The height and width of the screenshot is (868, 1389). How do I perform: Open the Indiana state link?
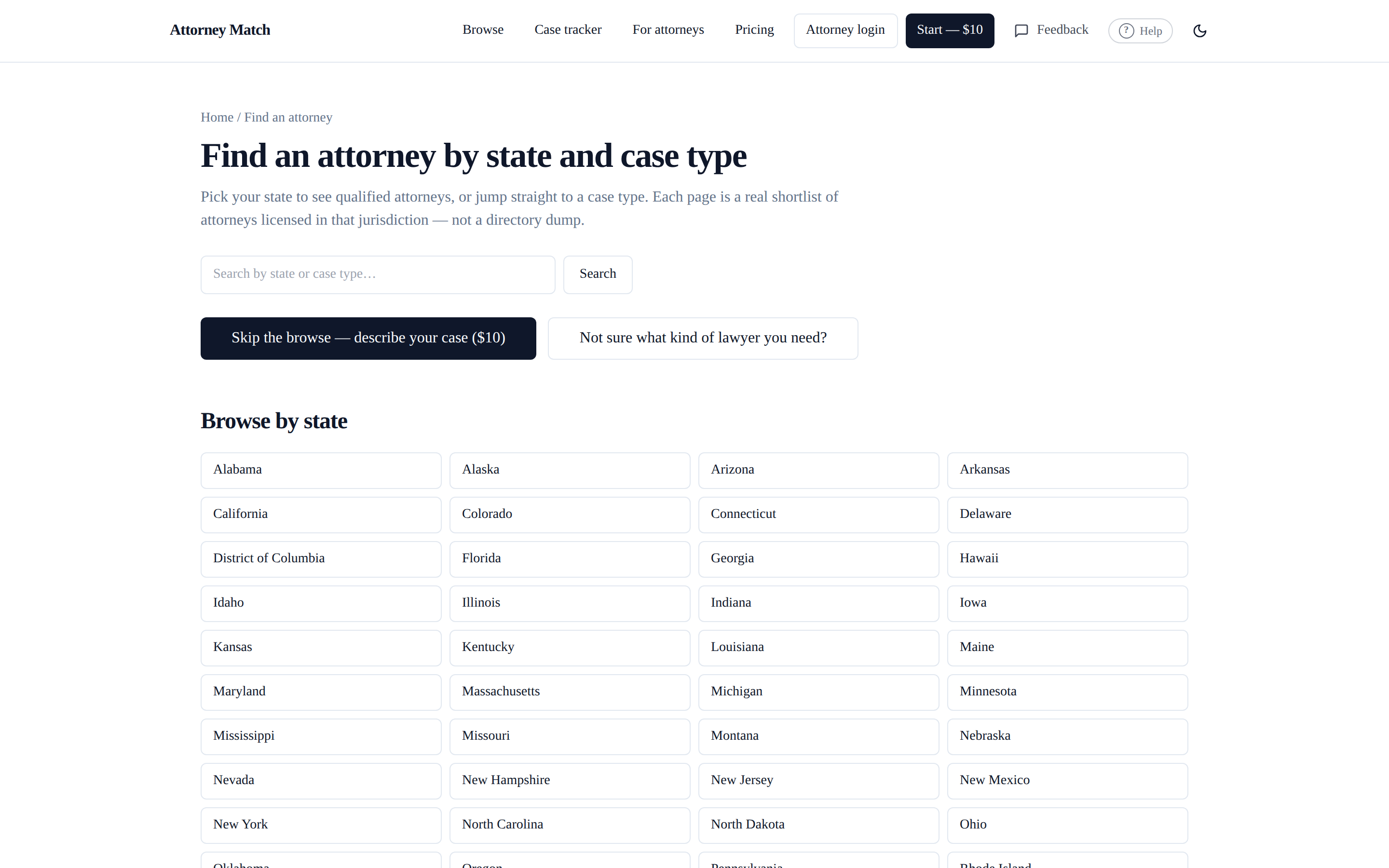(818, 603)
